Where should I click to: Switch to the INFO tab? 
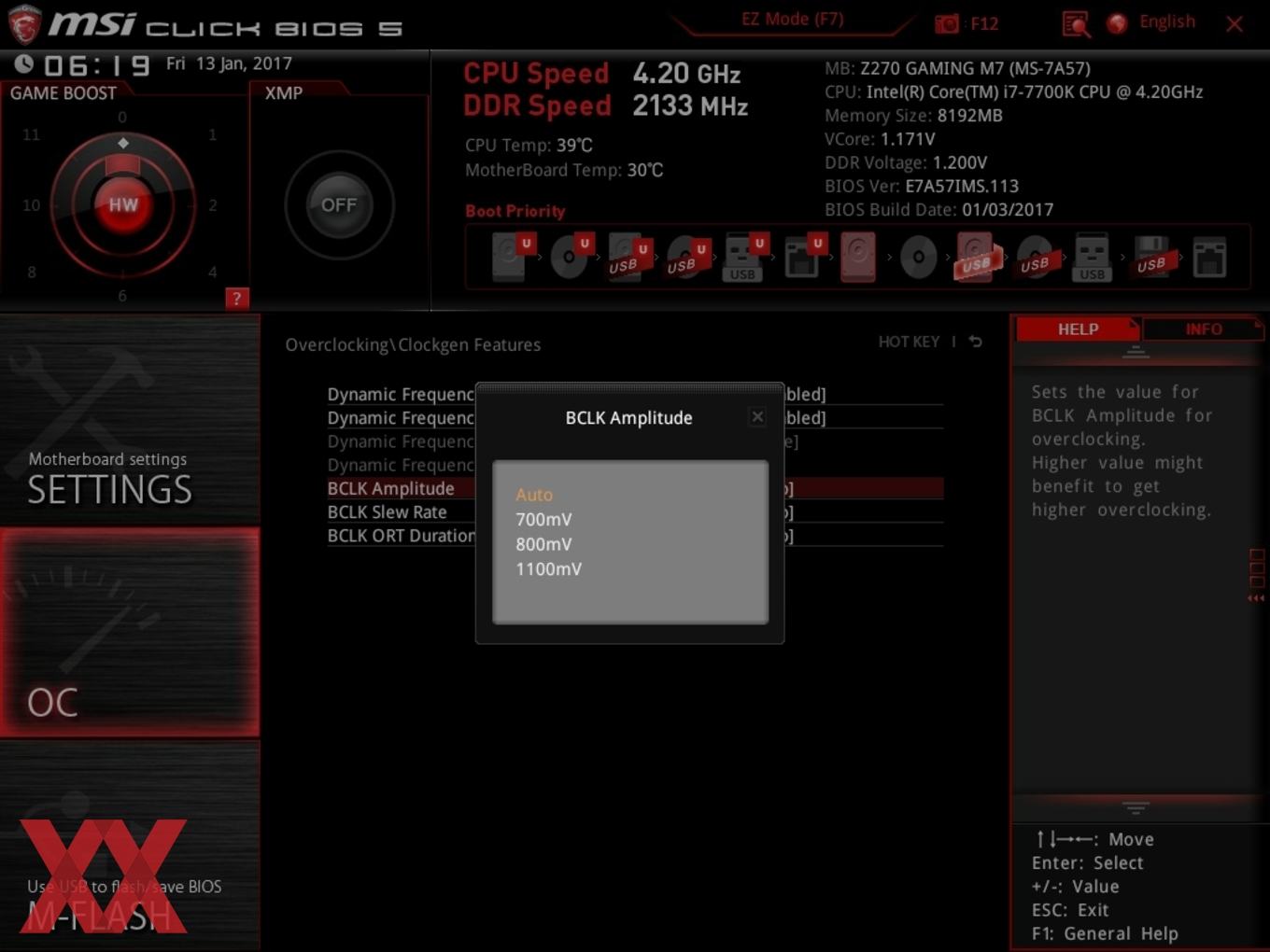(x=1203, y=329)
